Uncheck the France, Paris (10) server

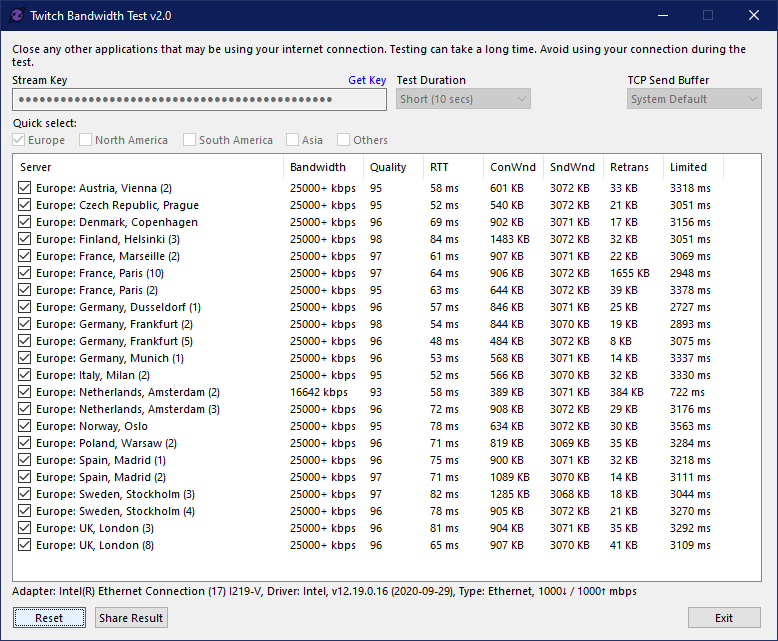[24, 273]
